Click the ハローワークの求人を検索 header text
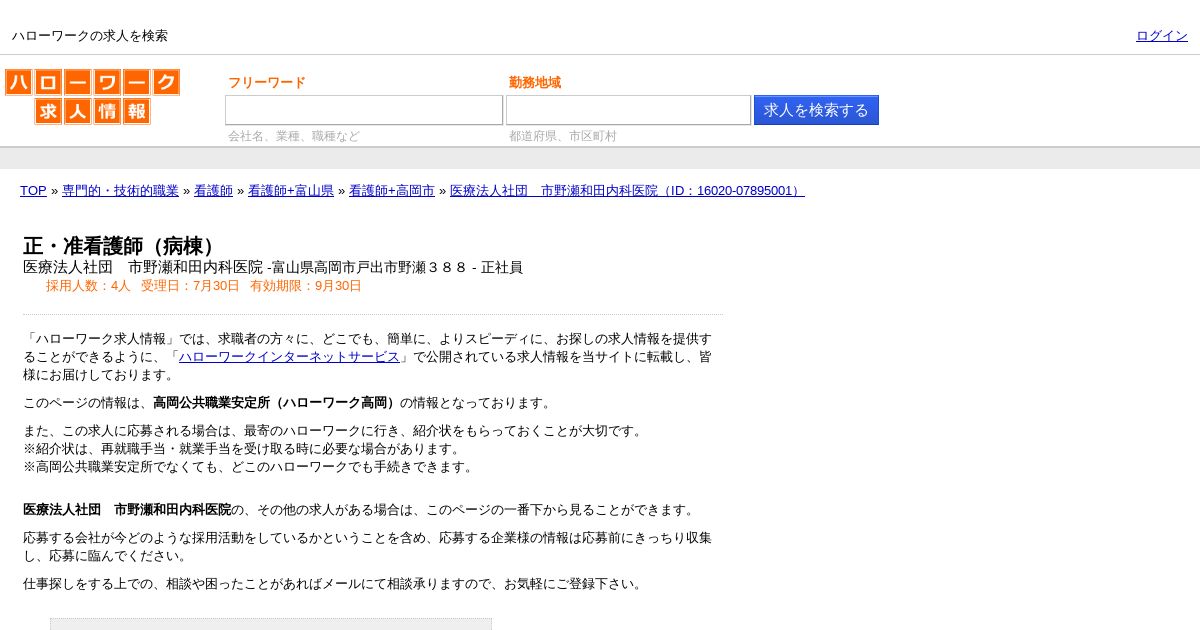 coord(90,36)
